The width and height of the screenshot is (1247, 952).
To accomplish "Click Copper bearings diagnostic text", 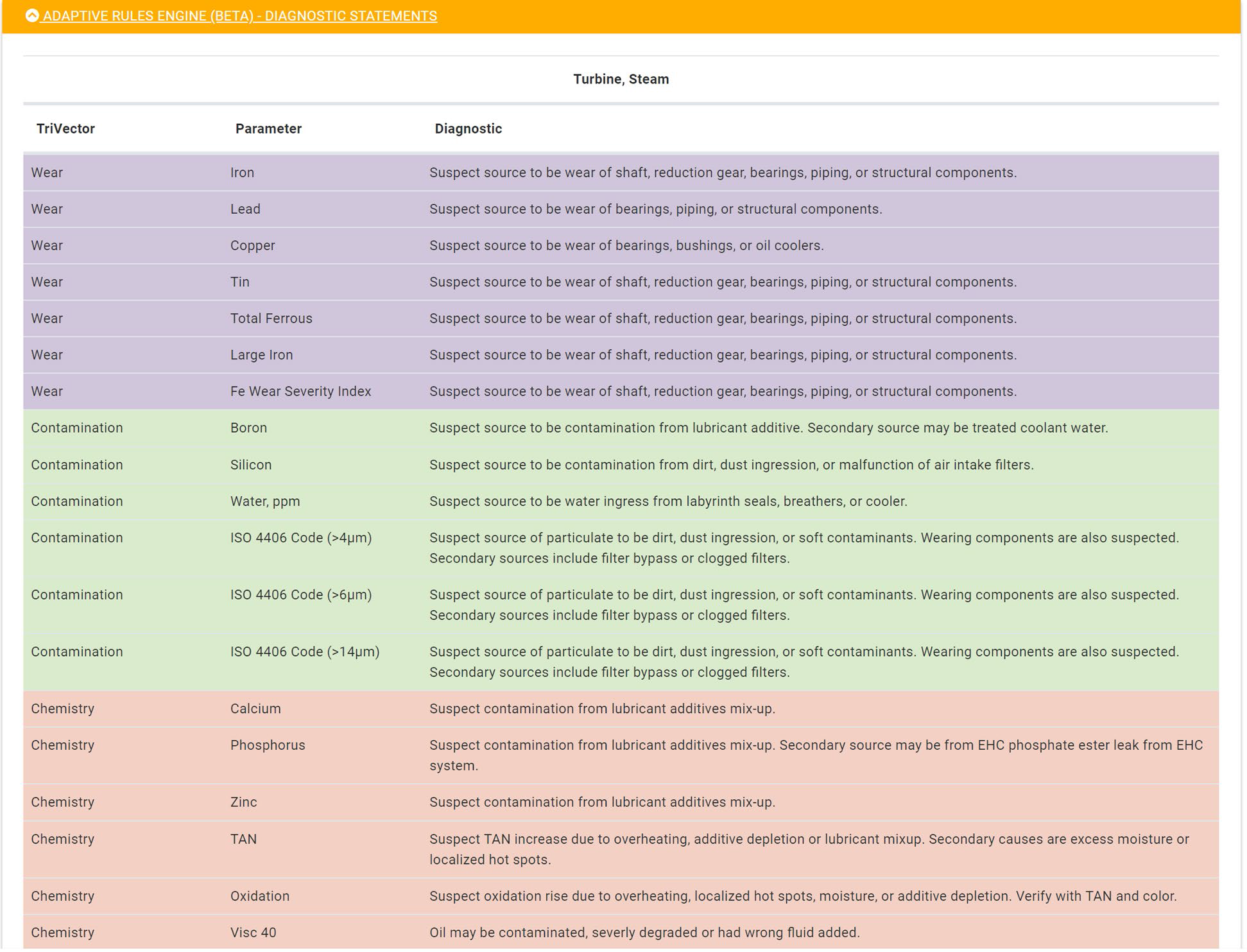I will coord(626,245).
